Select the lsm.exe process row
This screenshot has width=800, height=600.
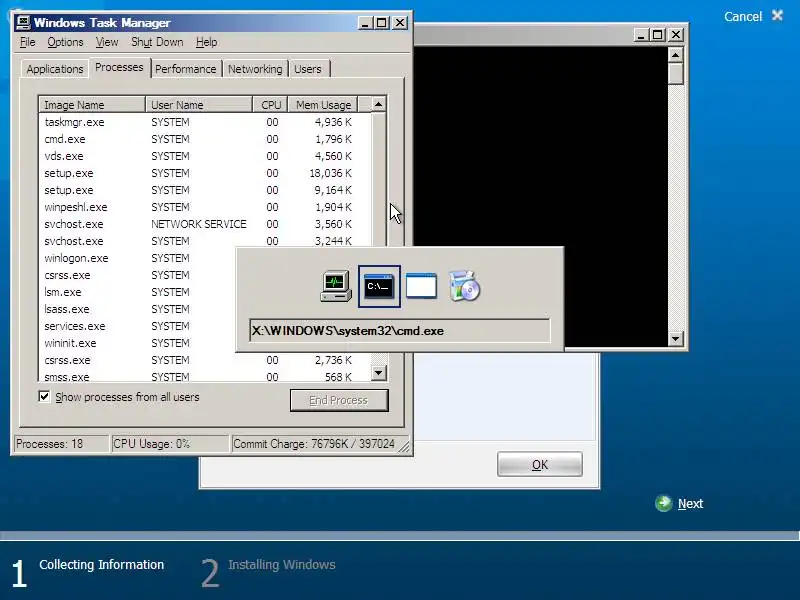137,292
